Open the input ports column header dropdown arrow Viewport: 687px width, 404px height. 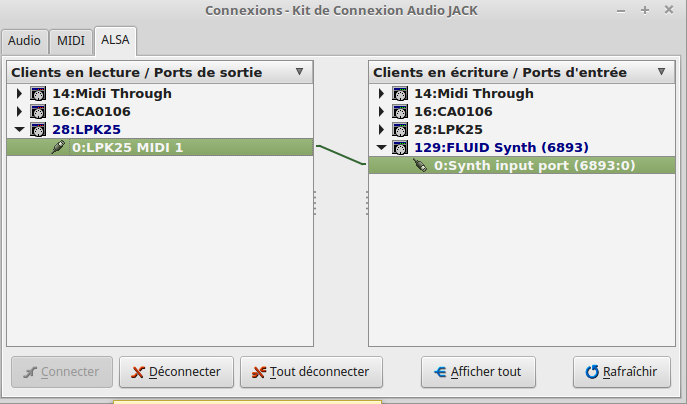[661, 72]
